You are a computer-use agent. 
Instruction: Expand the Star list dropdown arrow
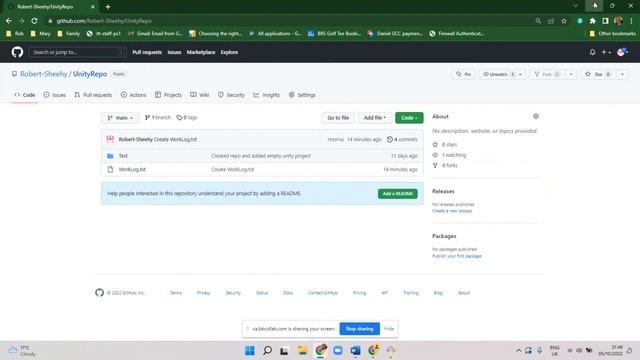[x=622, y=74]
